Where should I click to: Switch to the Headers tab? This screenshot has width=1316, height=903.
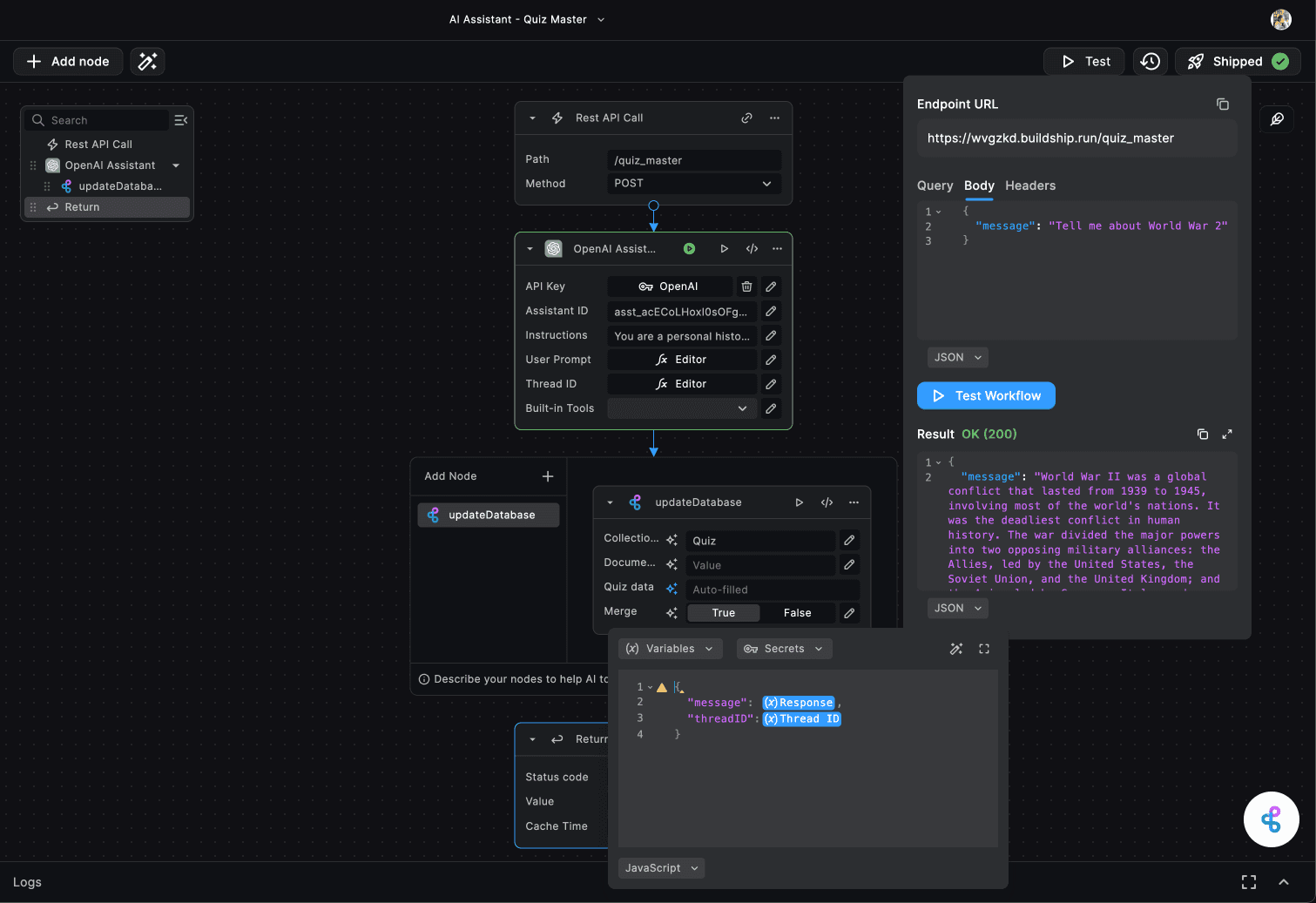1030,185
